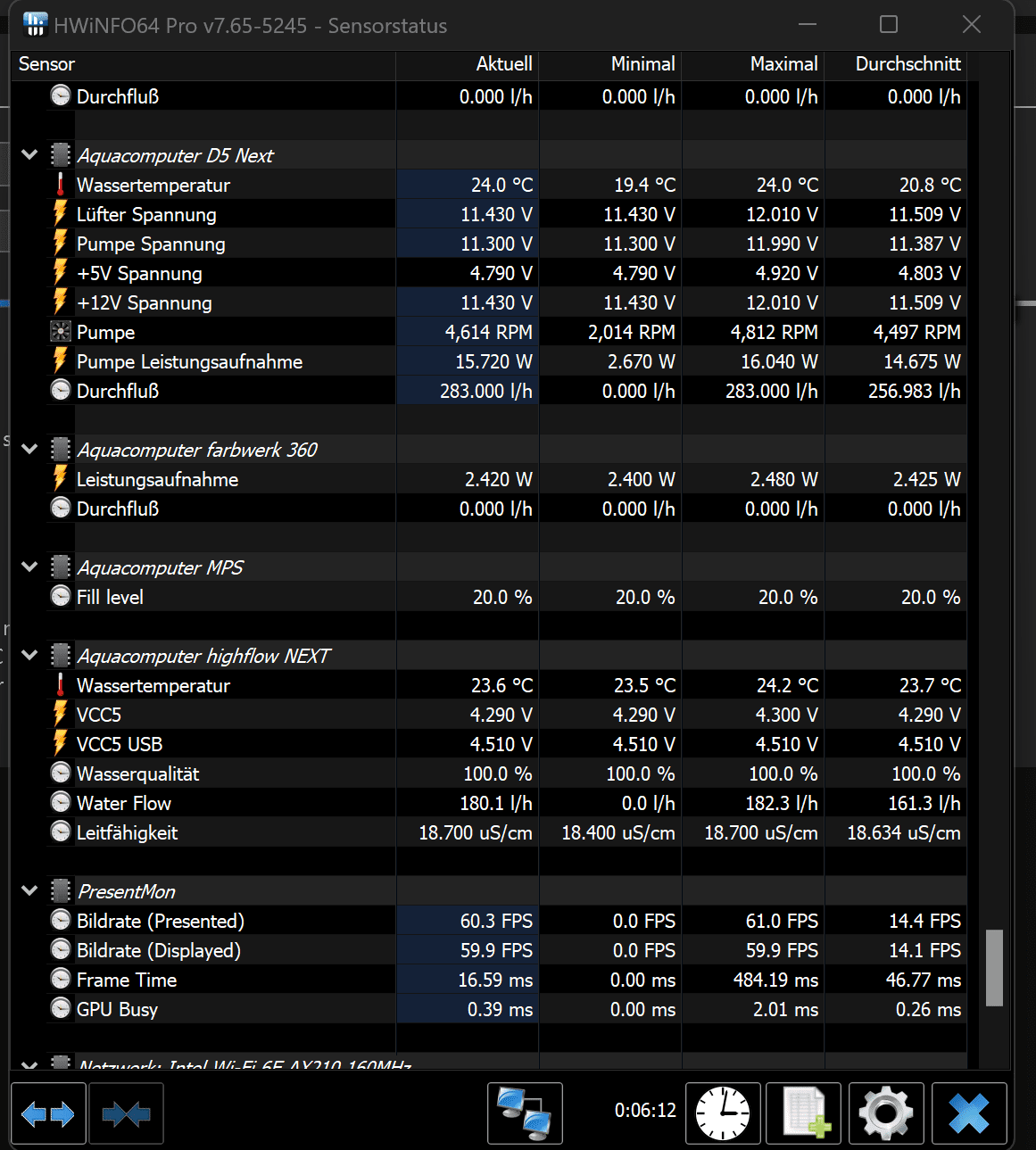Viewport: 1036px width, 1150px height.
Task: Click the gauge icon of D5 Next Durchfluß
Action: pos(60,391)
